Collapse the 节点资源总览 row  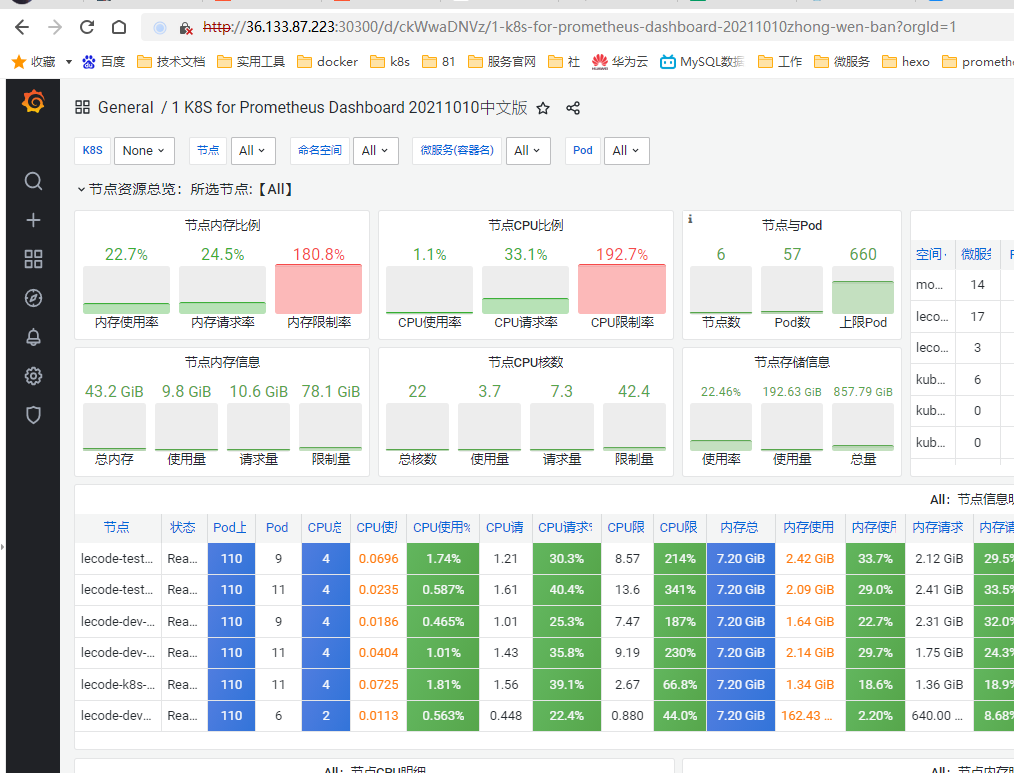(81, 189)
